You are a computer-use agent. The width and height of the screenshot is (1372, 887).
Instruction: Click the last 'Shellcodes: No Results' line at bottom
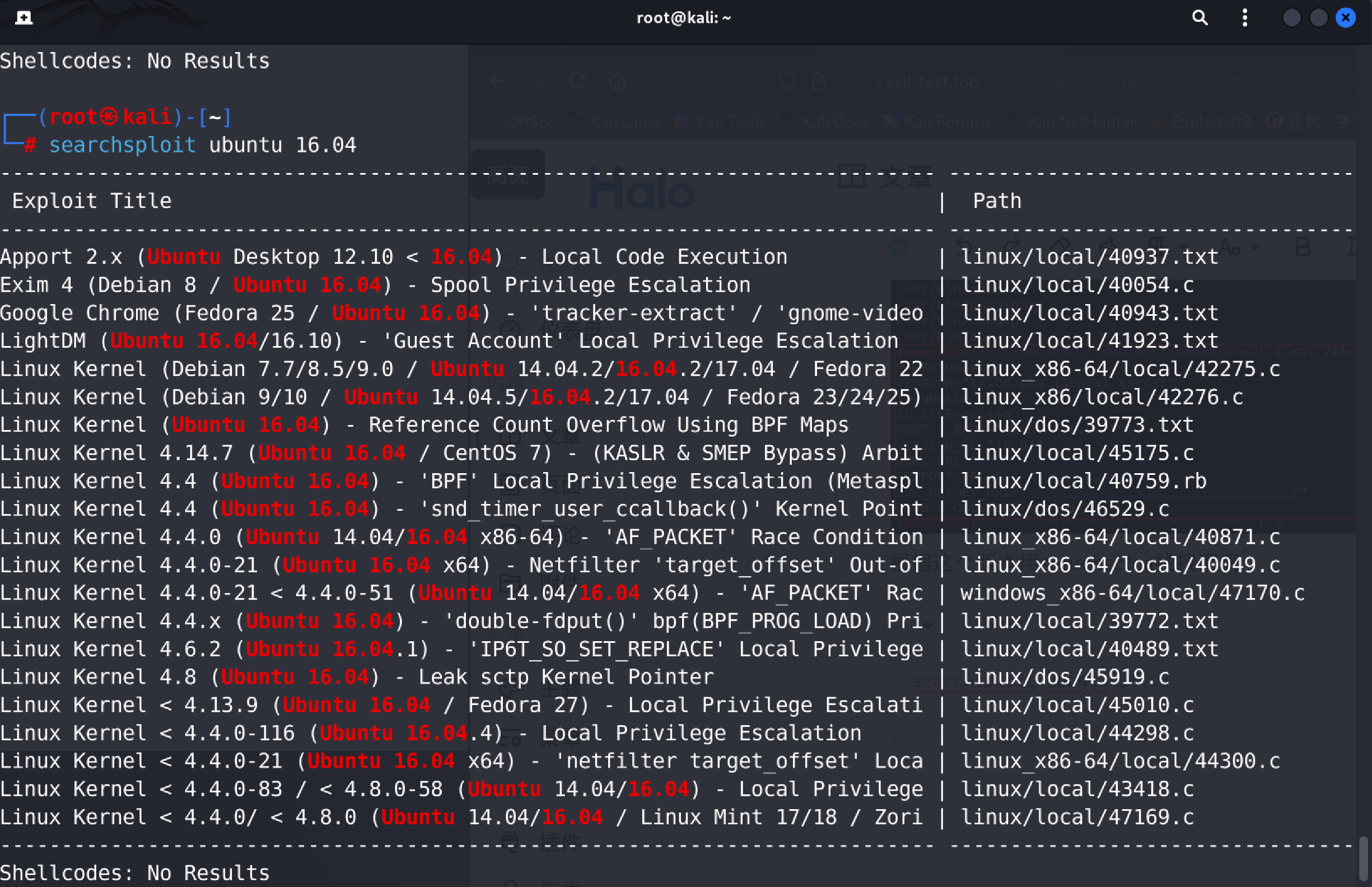pyautogui.click(x=135, y=873)
